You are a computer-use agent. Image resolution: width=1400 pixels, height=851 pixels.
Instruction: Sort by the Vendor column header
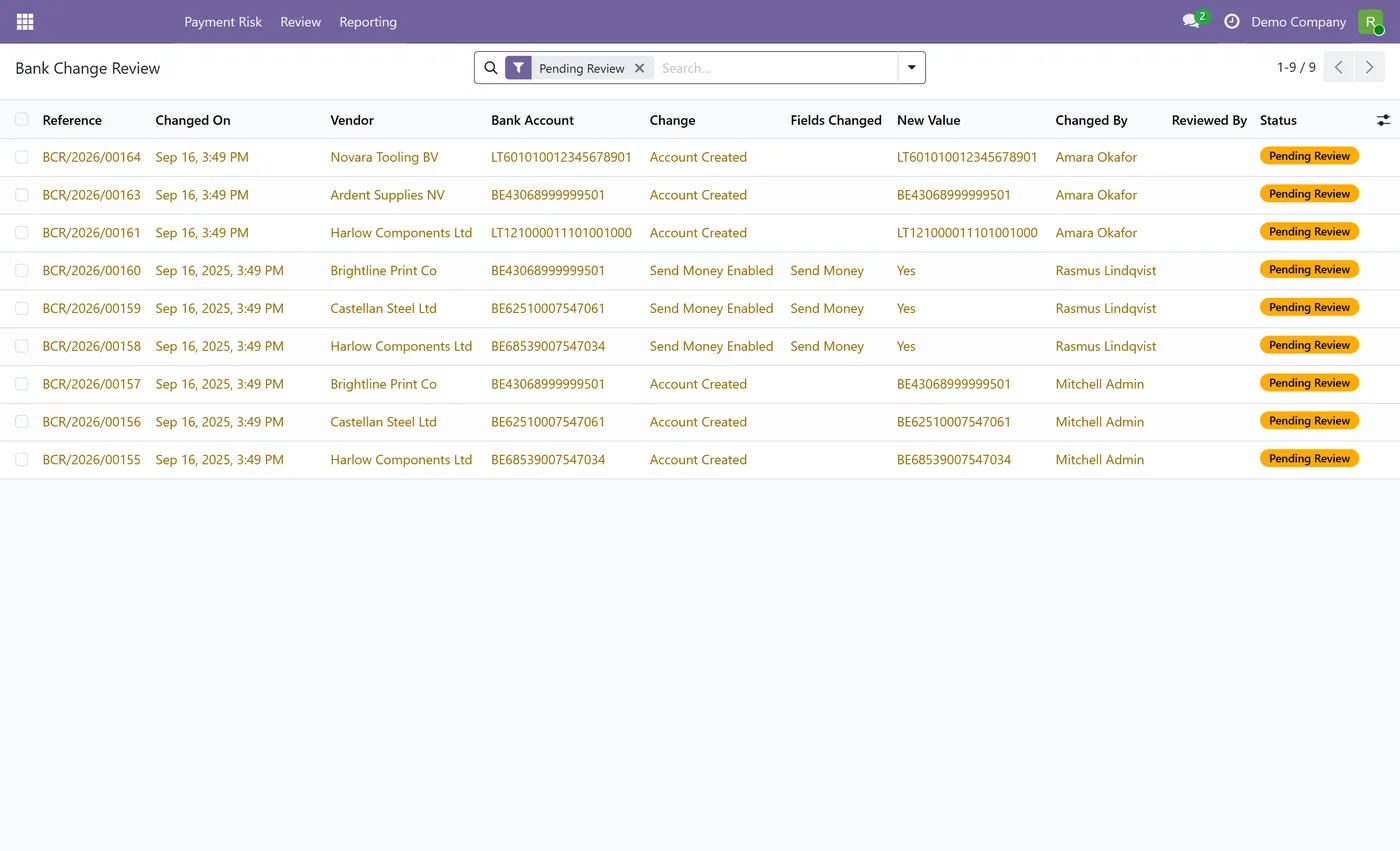tap(352, 120)
